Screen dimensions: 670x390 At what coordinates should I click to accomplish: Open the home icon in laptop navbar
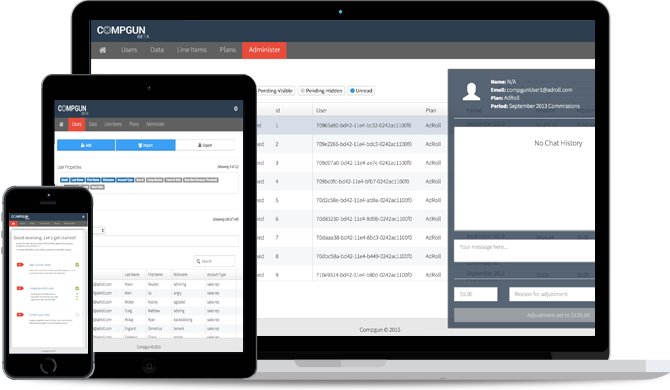click(x=103, y=50)
